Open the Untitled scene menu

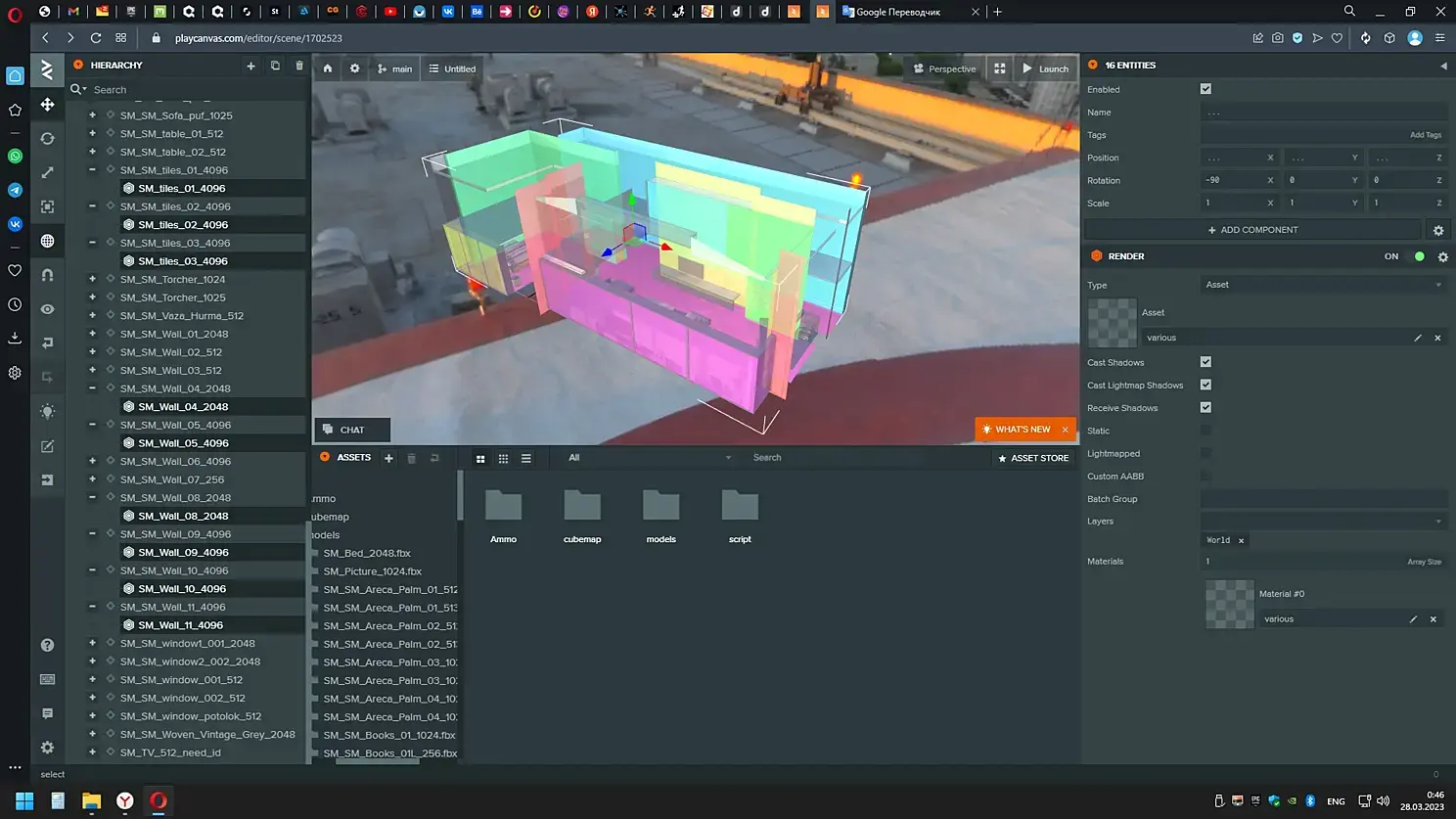coord(452,68)
